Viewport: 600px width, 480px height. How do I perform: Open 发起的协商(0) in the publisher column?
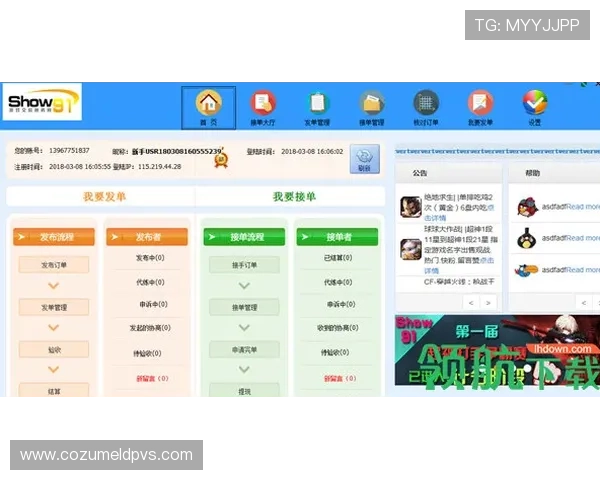(150, 328)
